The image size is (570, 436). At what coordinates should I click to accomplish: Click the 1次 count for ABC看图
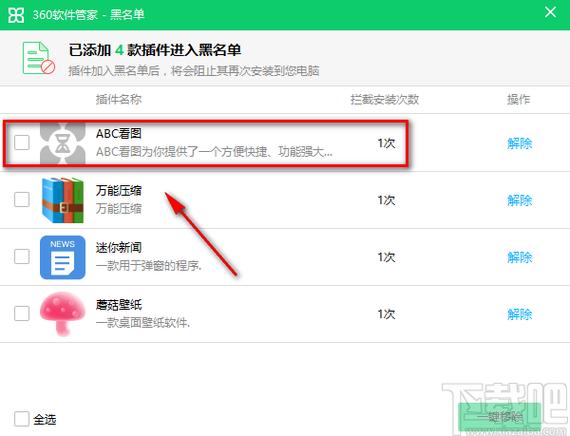[386, 143]
